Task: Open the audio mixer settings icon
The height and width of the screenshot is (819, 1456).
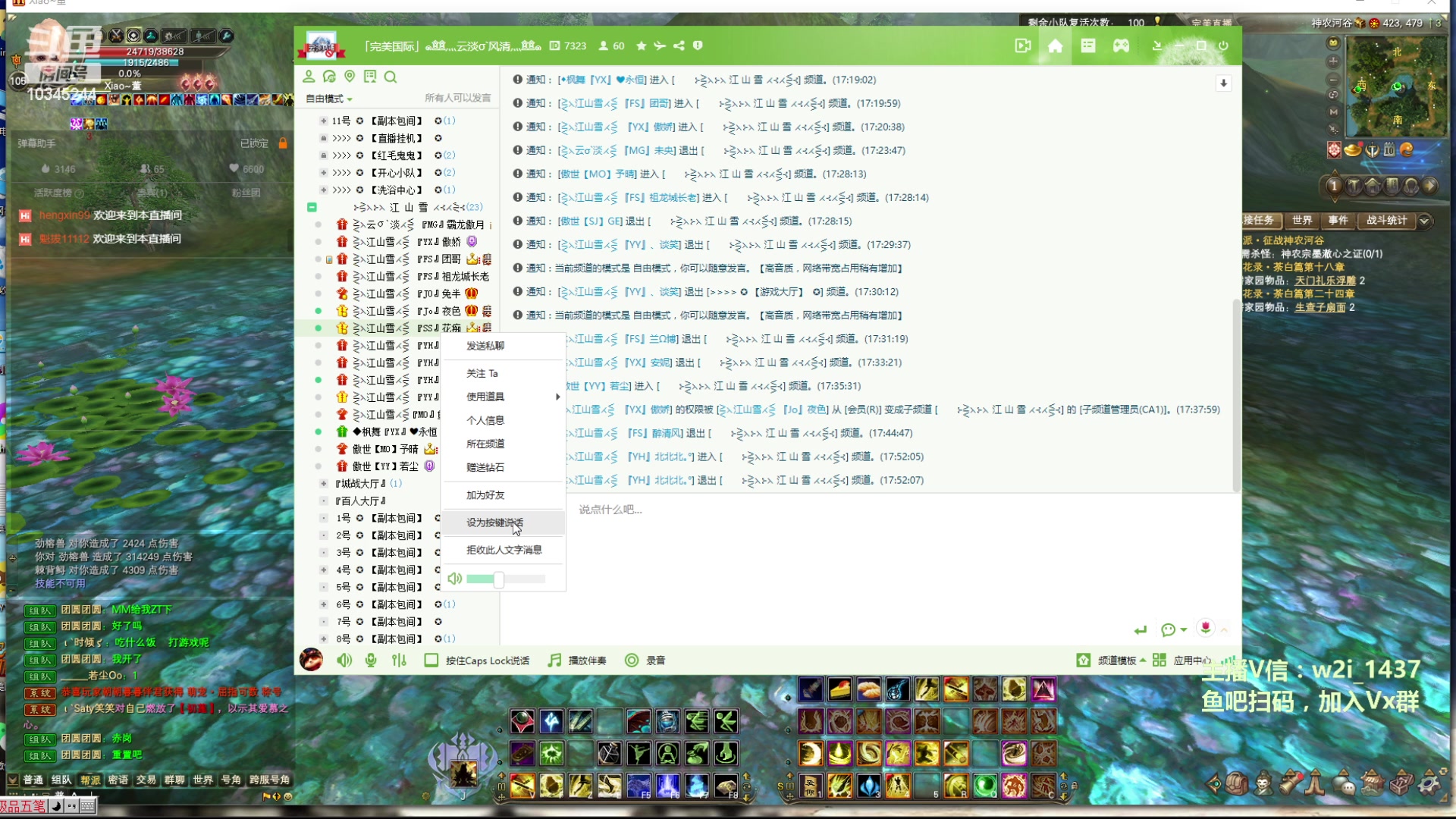Action: [x=400, y=661]
